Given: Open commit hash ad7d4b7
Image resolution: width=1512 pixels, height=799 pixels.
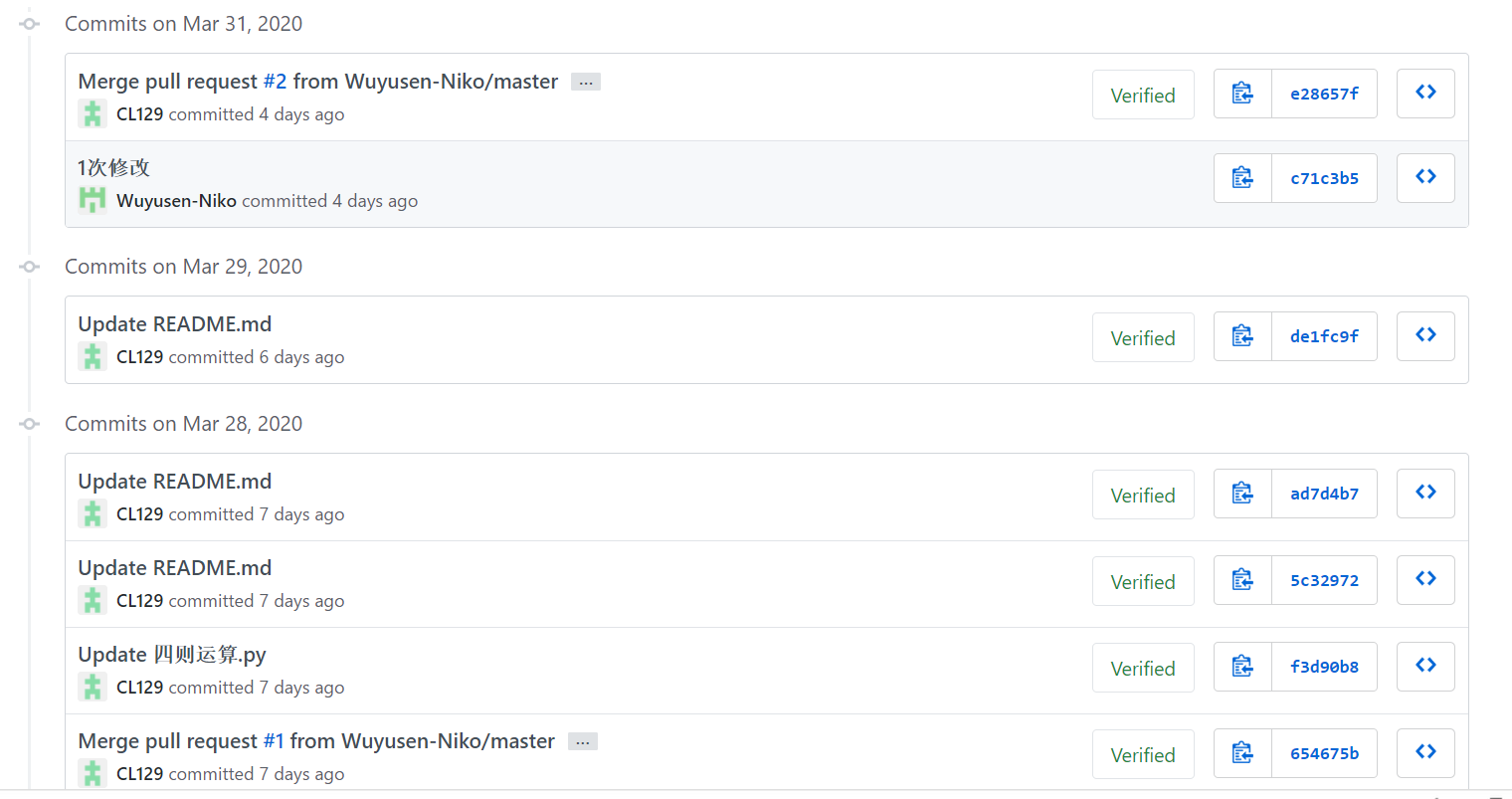Looking at the screenshot, I should pyautogui.click(x=1324, y=494).
